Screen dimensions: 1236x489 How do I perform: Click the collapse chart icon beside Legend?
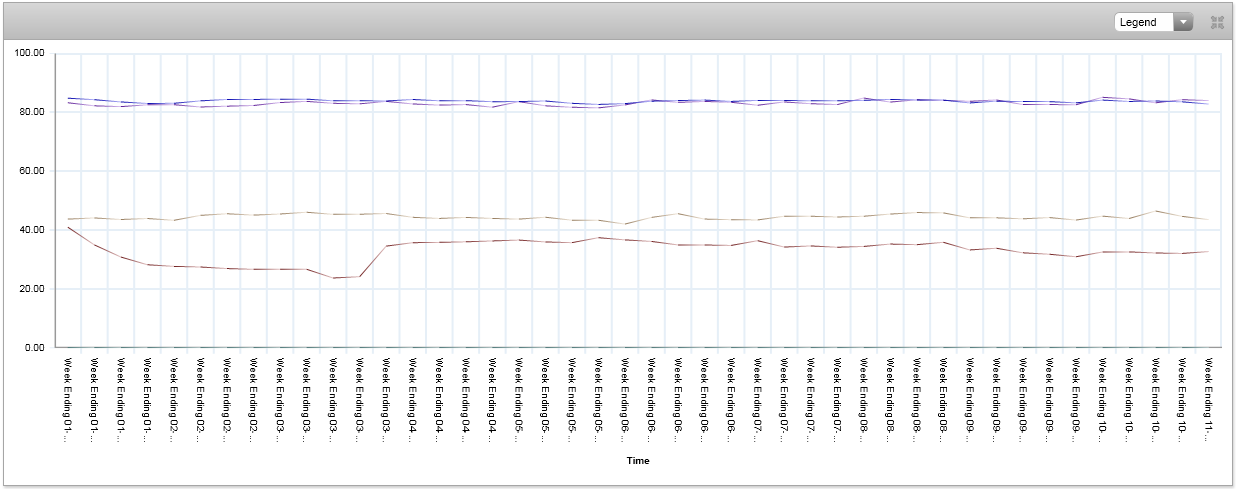1217,22
